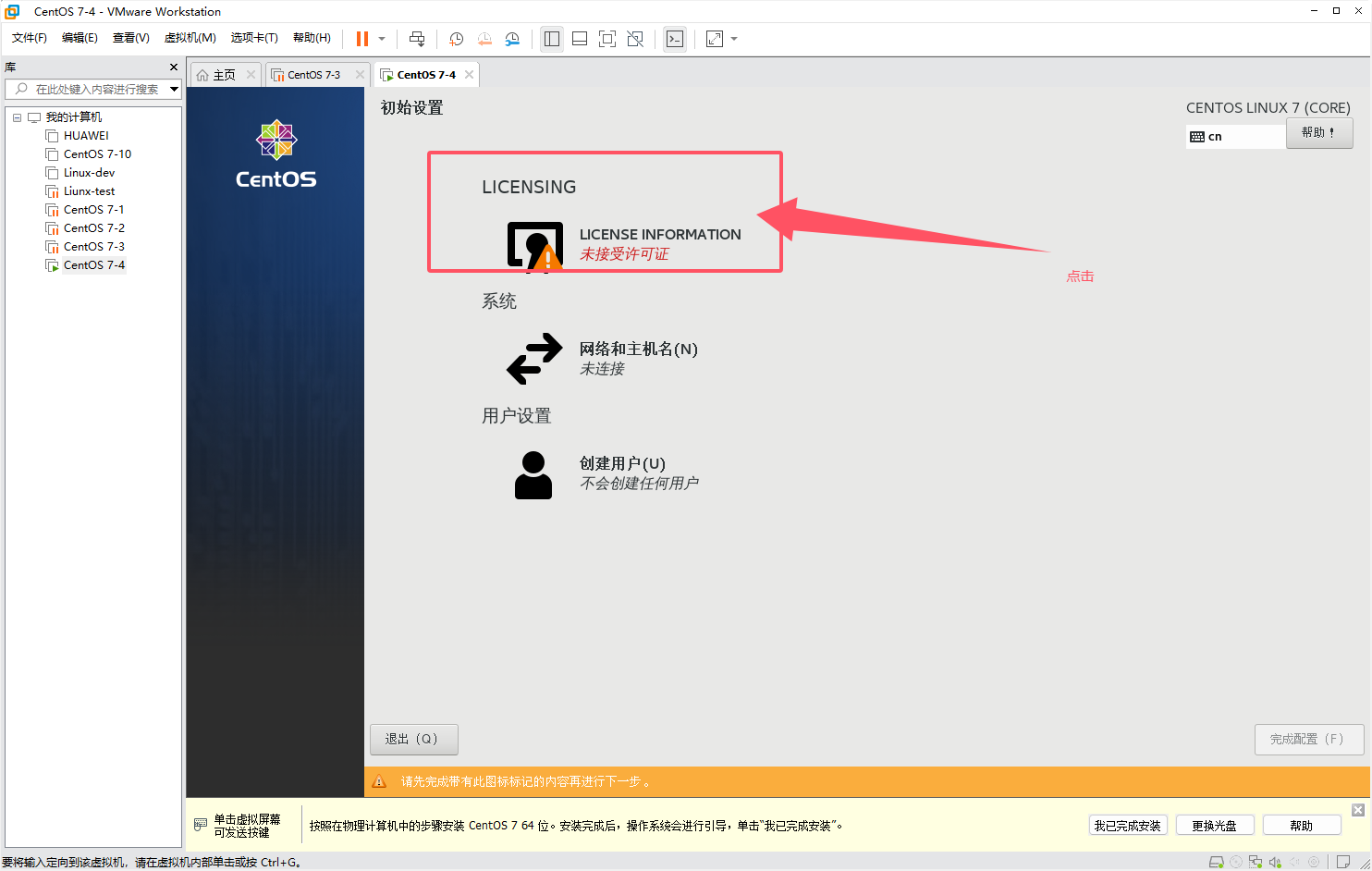Screen dimensions: 1372x871
Task: Close the CentOS 7-4 tab
Action: pyautogui.click(x=469, y=75)
